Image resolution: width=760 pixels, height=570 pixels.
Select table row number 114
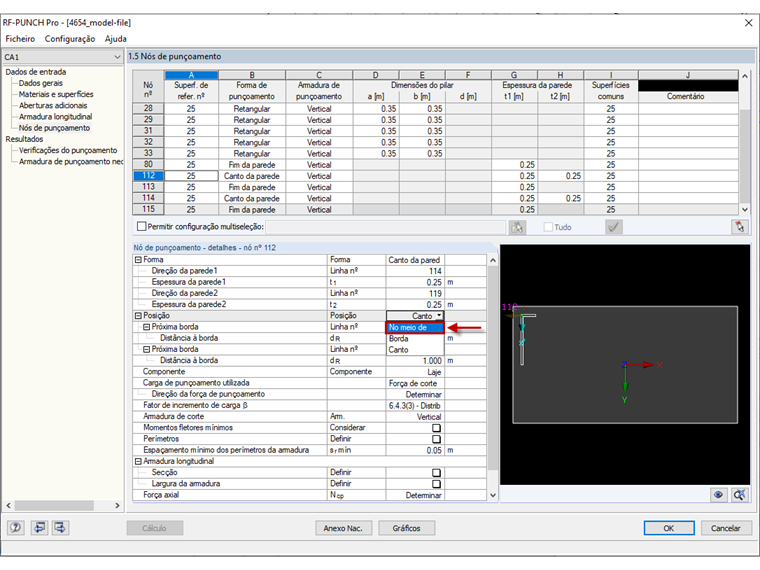point(148,198)
